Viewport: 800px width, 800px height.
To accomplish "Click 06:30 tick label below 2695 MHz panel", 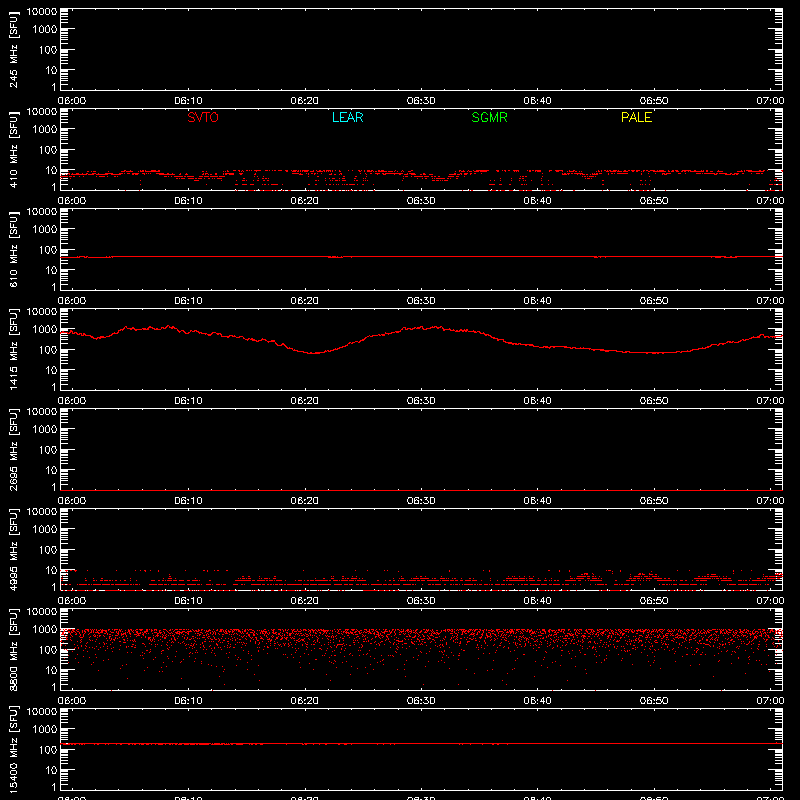I will [x=421, y=501].
